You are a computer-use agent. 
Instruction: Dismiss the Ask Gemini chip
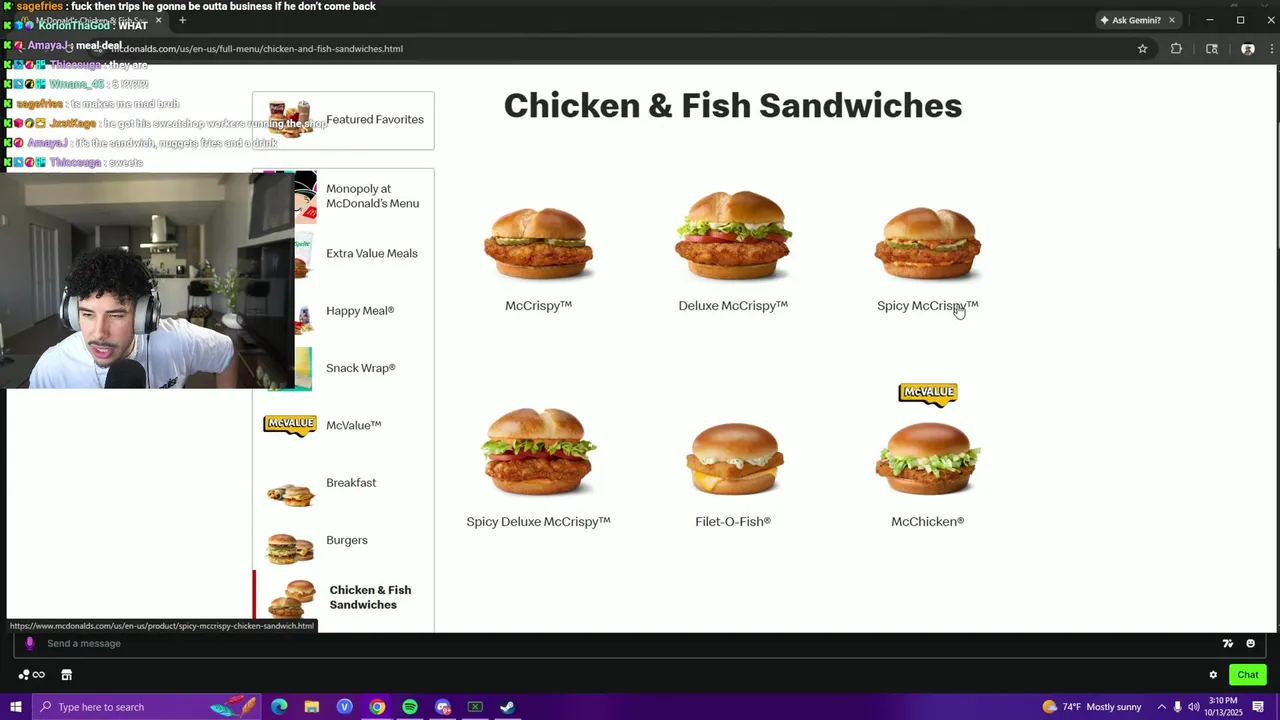point(1172,20)
